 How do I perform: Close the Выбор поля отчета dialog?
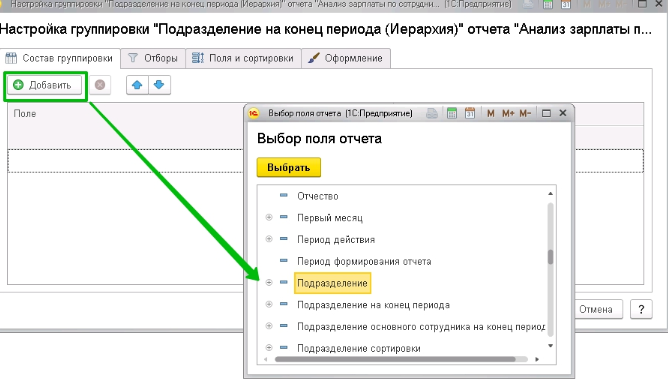pyautogui.click(x=563, y=113)
